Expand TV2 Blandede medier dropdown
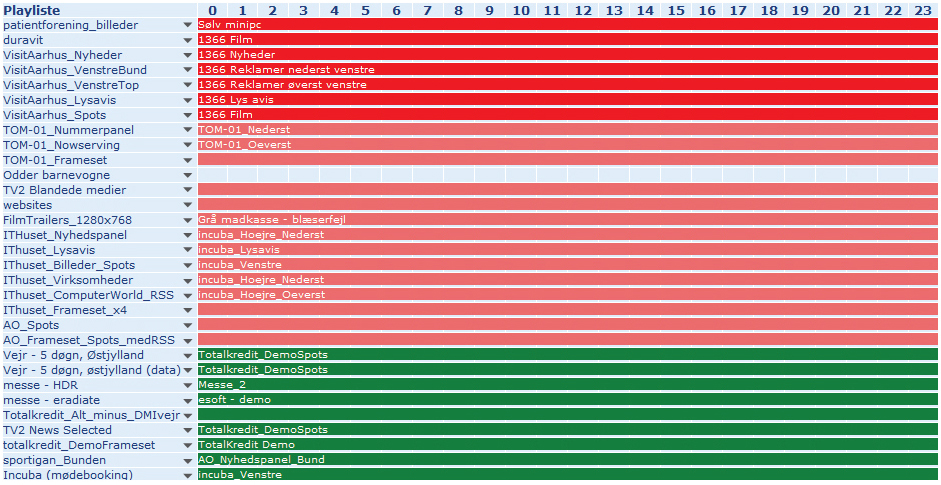The height and width of the screenshot is (485, 941). 188,190
